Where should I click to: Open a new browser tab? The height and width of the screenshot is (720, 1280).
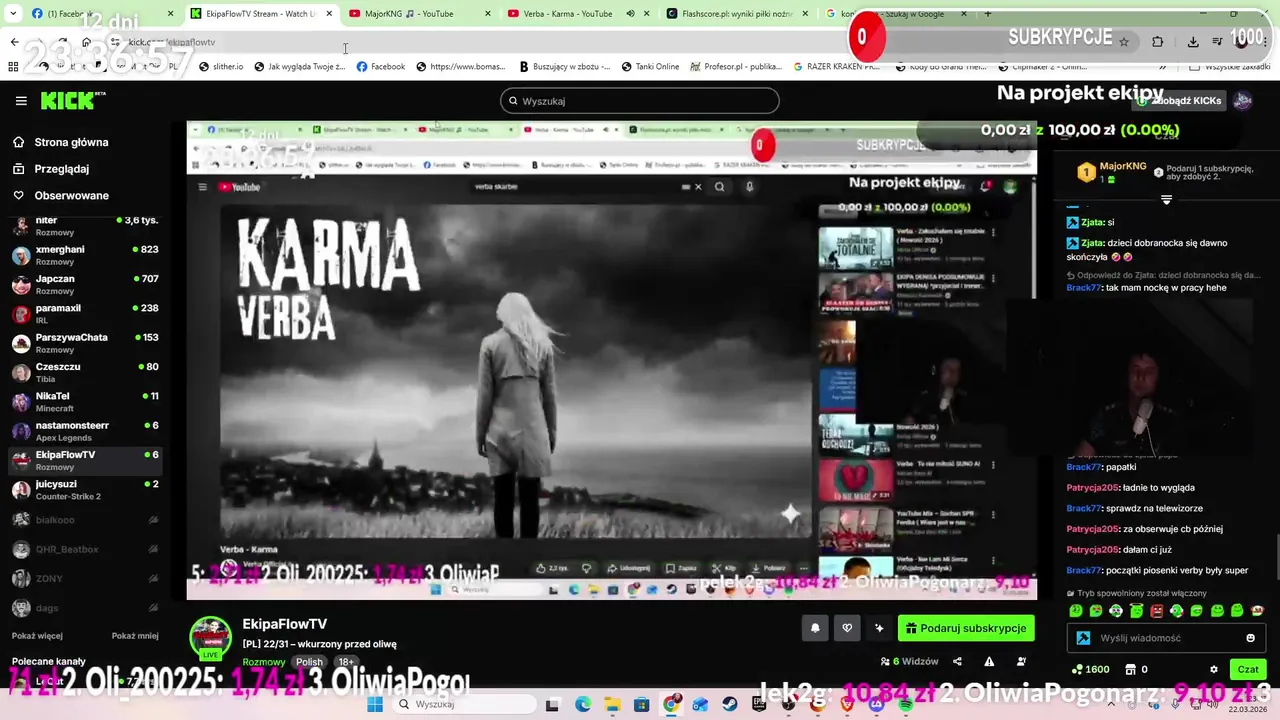coord(988,14)
